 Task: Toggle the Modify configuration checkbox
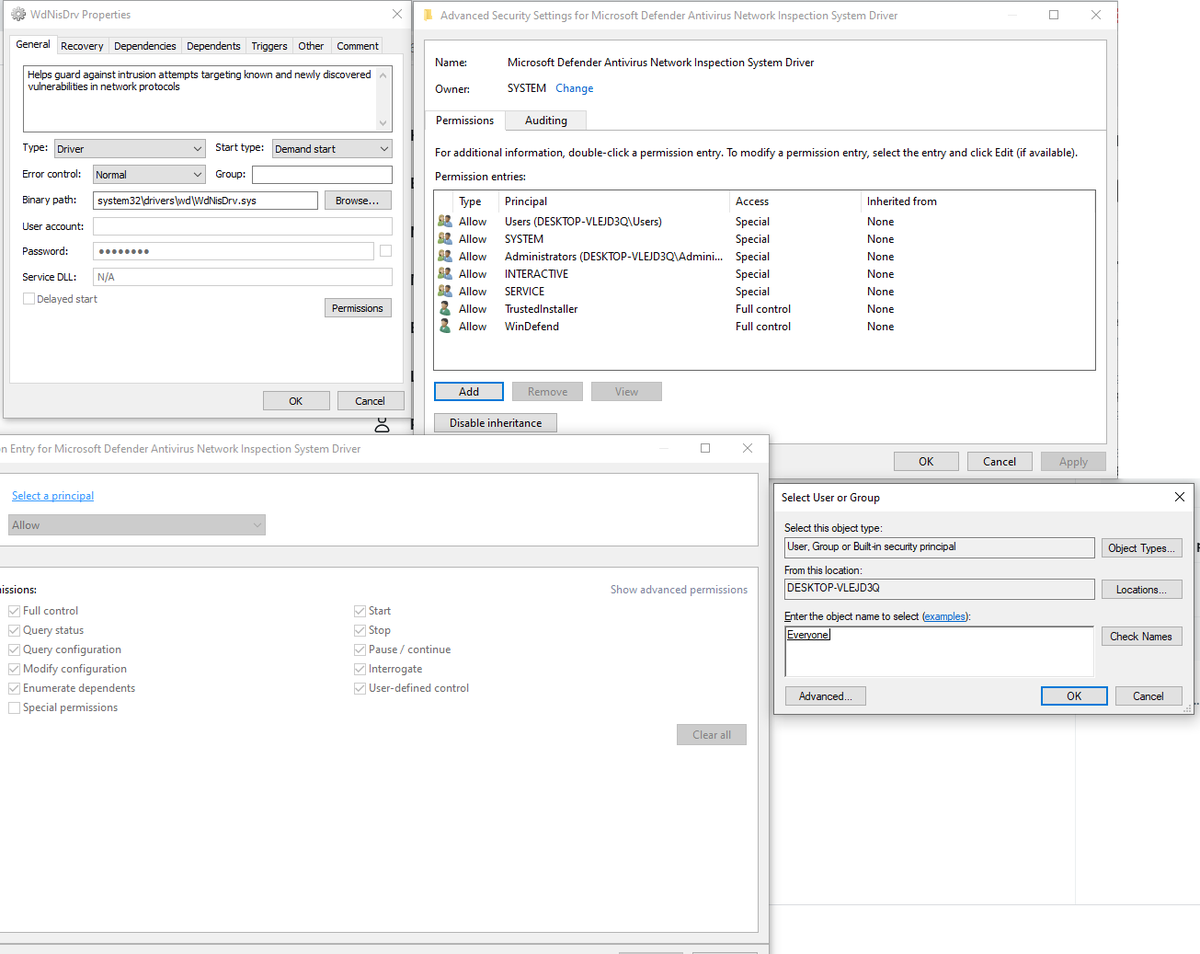[x=14, y=669]
